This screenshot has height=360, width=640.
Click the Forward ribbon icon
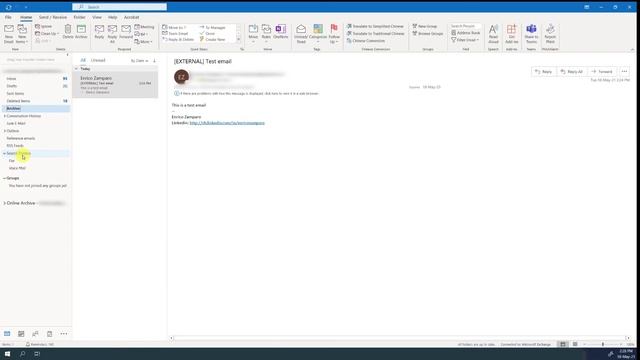[126, 32]
